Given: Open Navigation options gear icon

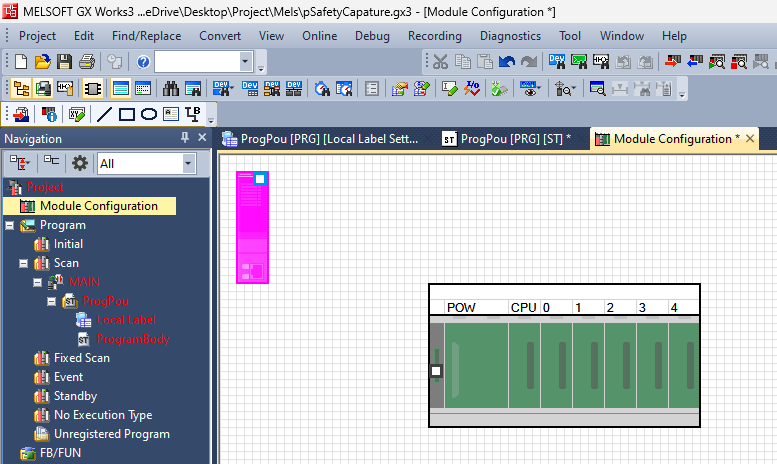Looking at the screenshot, I should [79, 163].
